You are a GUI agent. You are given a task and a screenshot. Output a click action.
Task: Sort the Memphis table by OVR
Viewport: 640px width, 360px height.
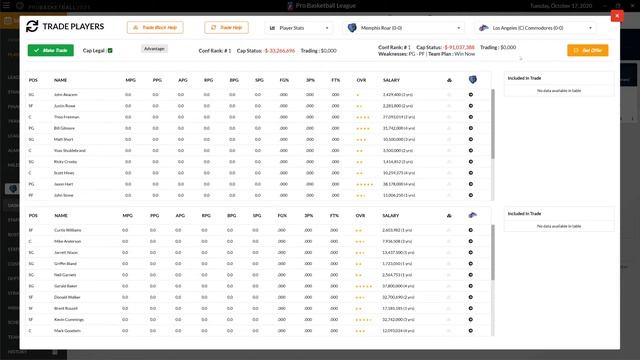click(x=361, y=80)
